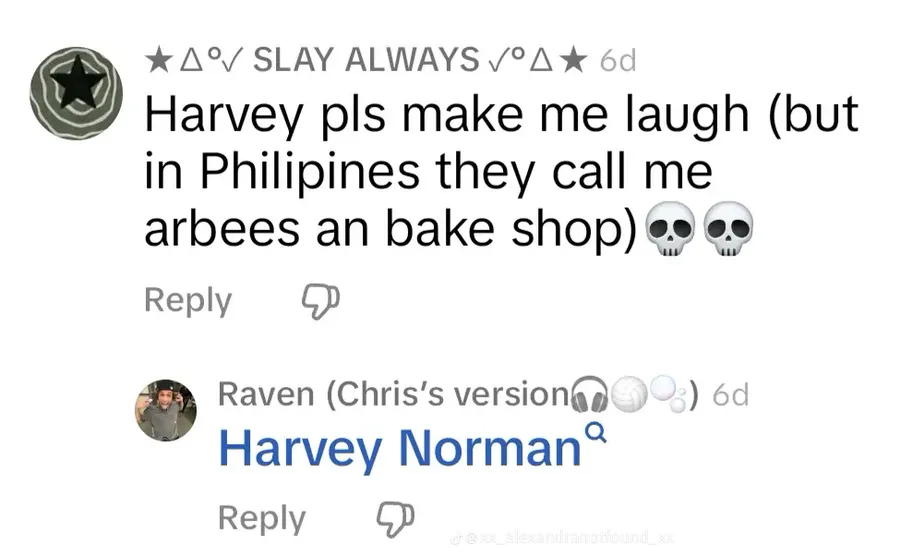The height and width of the screenshot is (557, 900).
Task: Open Raven's profile picture
Action: pyautogui.click(x=166, y=410)
